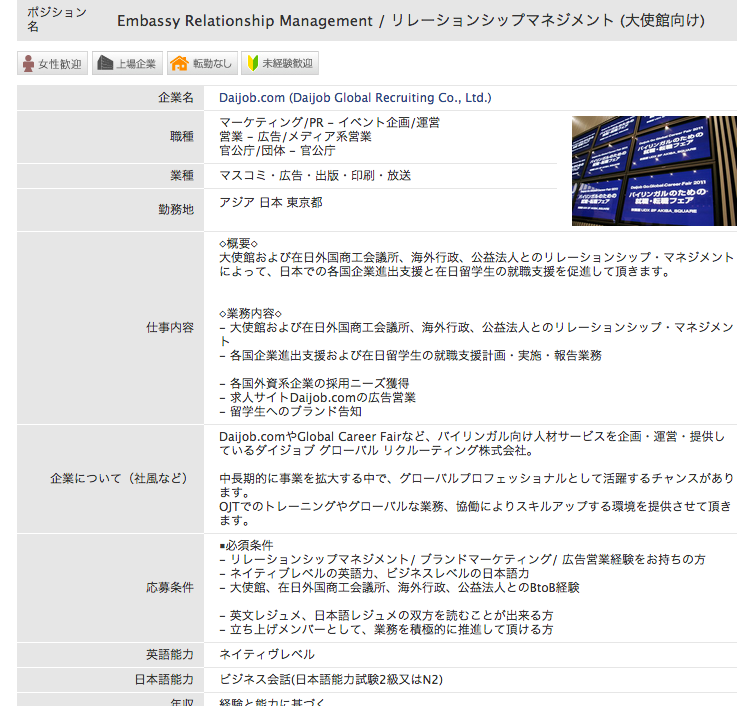Click アジア 日本 東京都 location value

click(x=271, y=203)
